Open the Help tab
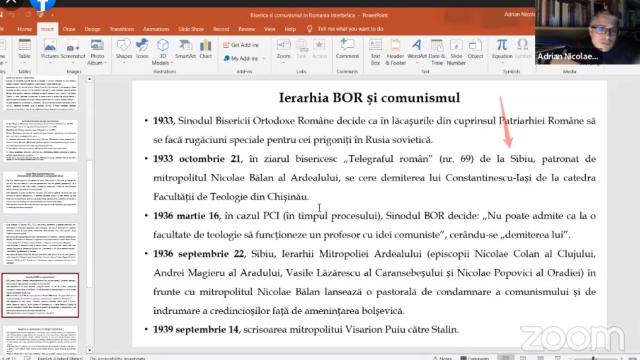The image size is (640, 360). tap(290, 29)
